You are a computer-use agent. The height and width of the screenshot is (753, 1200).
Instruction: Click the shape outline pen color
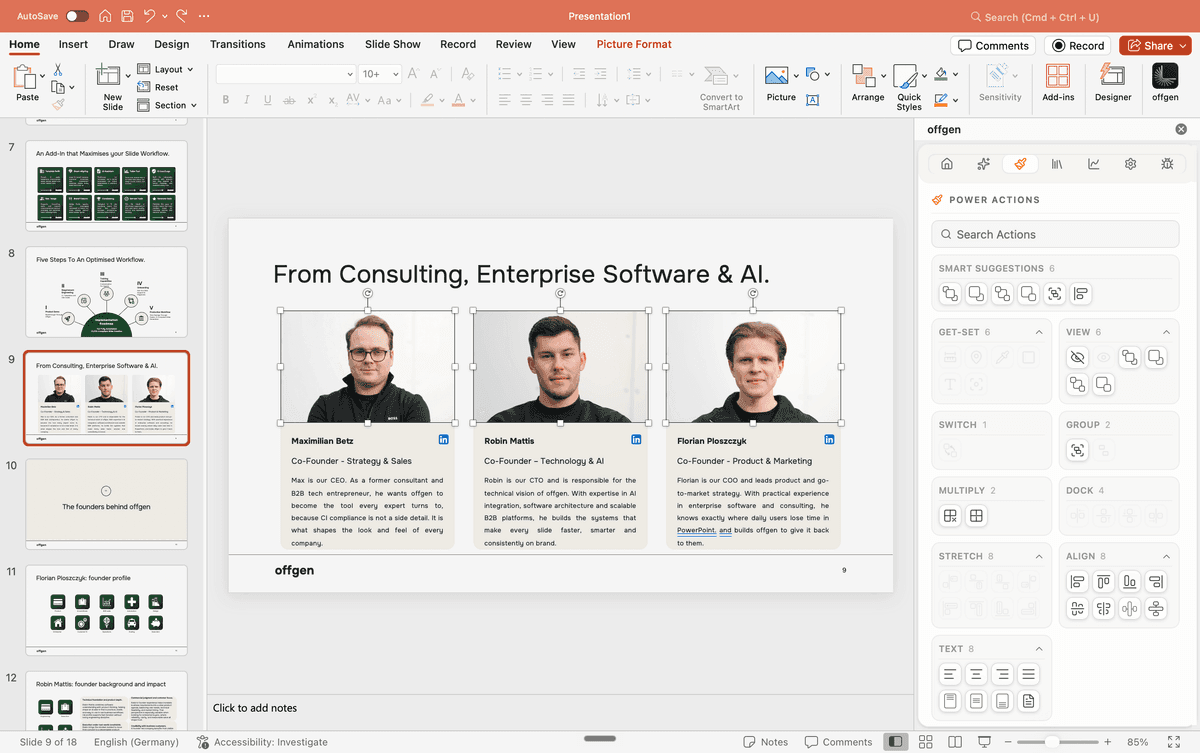tap(941, 100)
